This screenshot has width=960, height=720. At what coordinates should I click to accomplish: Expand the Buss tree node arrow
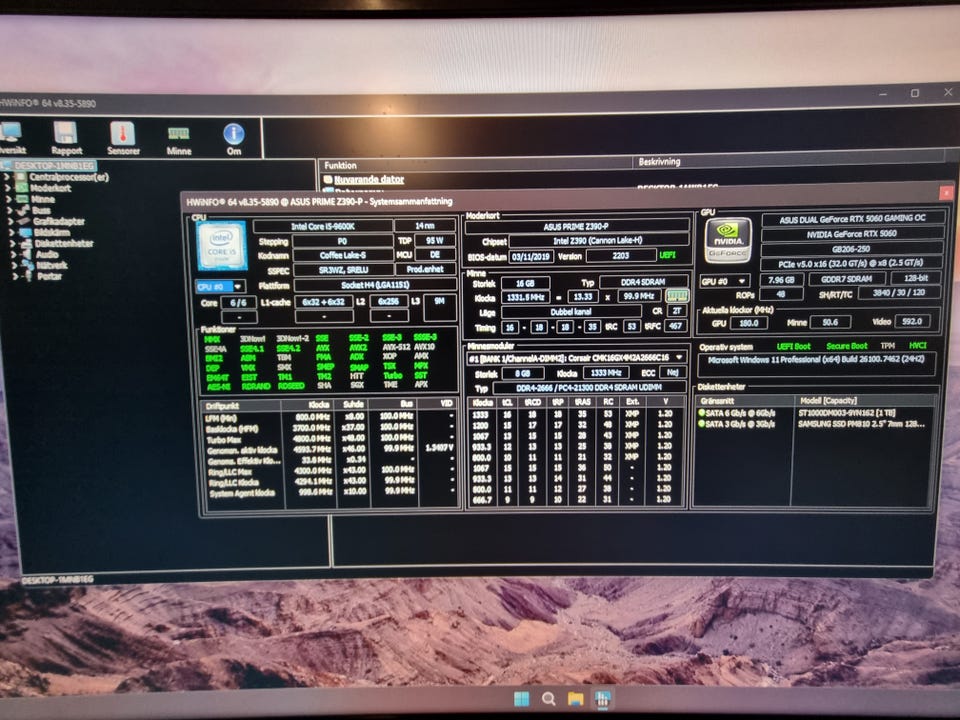click(x=10, y=210)
